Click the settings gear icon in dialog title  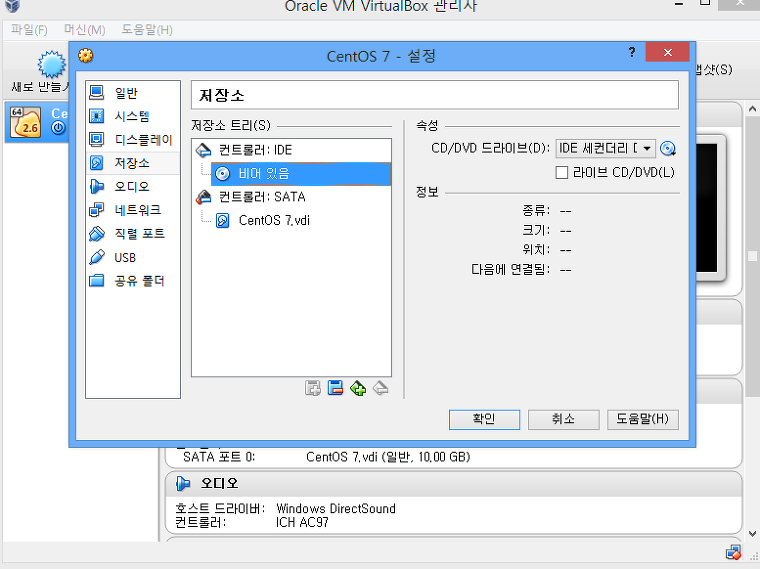[86, 56]
